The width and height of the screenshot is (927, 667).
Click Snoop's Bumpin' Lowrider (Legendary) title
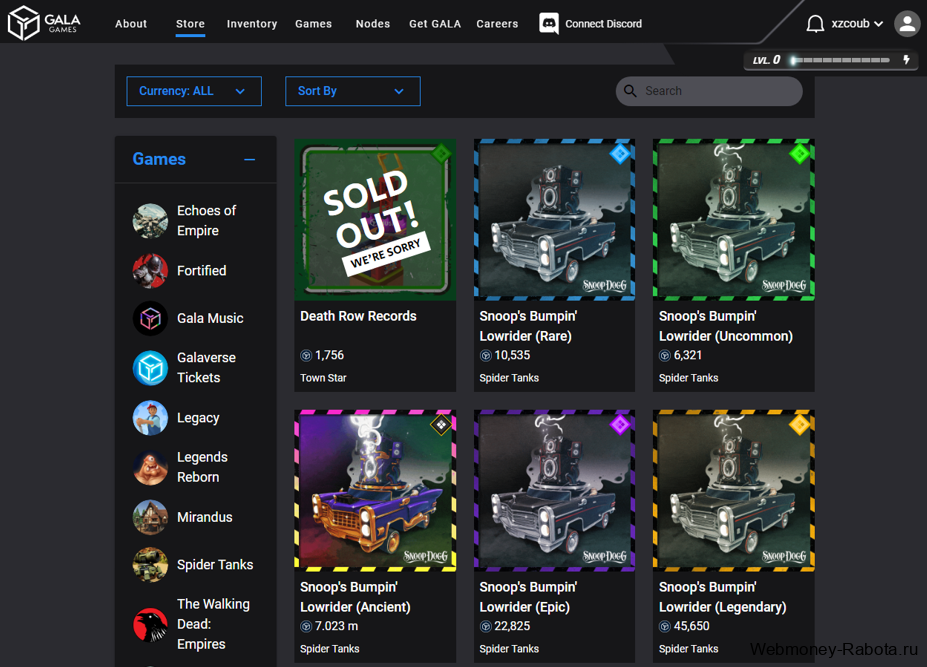(722, 597)
